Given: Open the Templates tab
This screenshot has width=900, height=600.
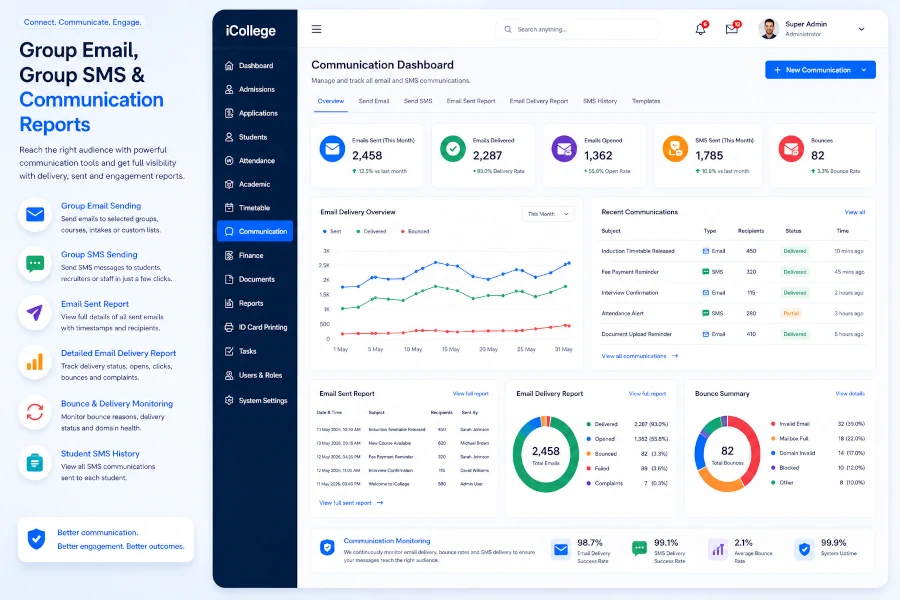Looking at the screenshot, I should point(646,101).
